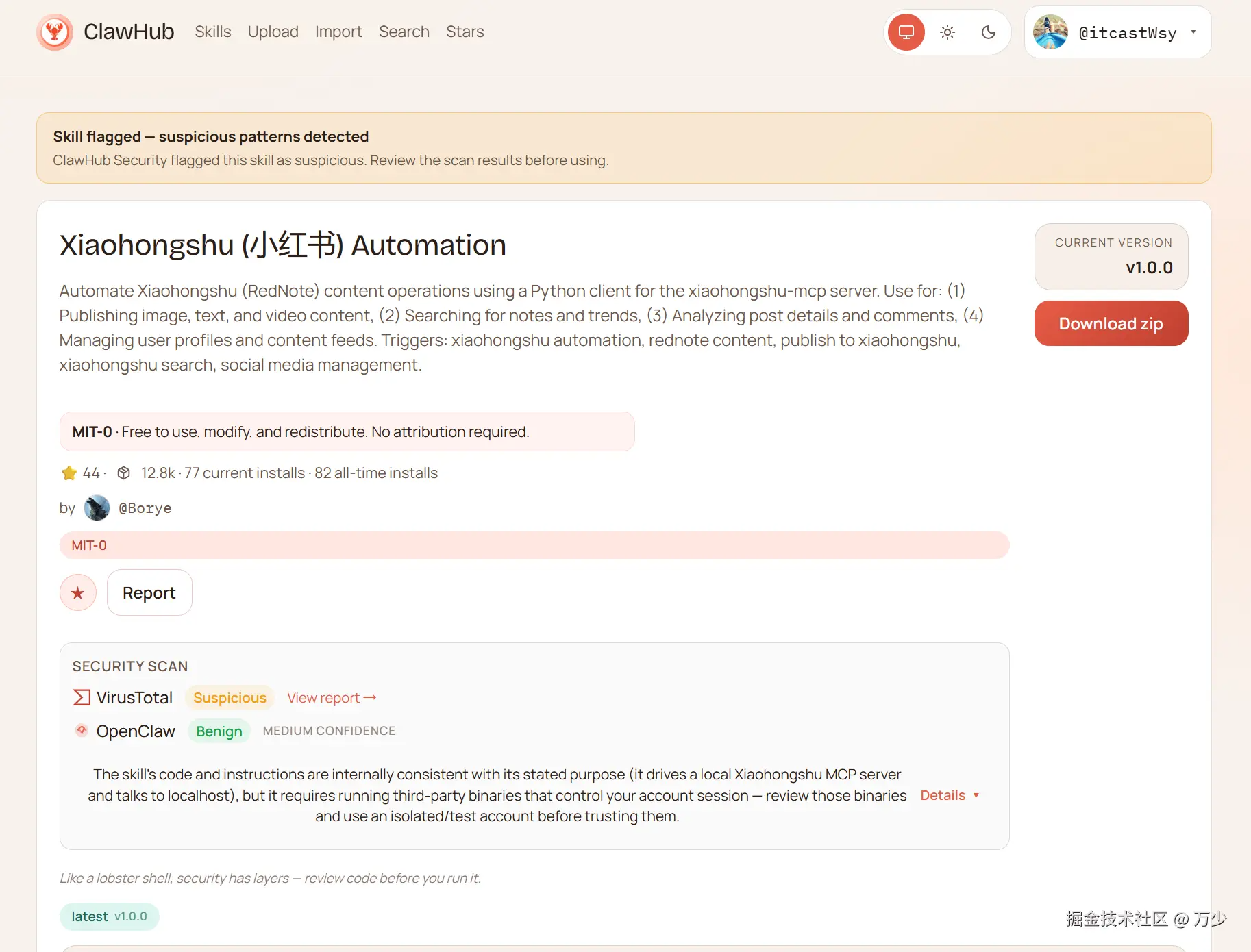Click the OpenClaw scanner icon
This screenshot has height=952, width=1251.
click(x=82, y=731)
